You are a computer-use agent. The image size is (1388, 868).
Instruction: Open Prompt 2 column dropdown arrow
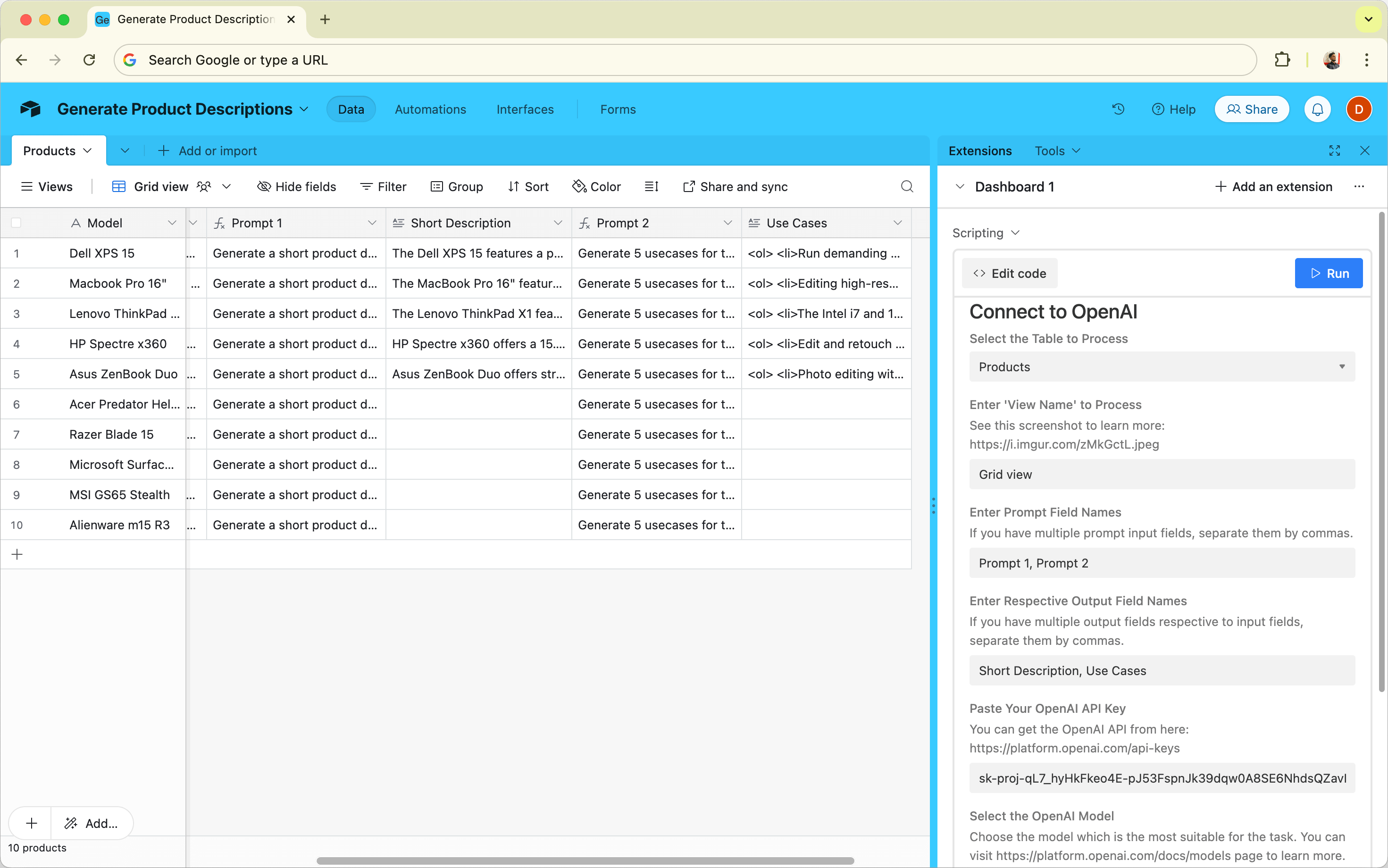tap(727, 223)
